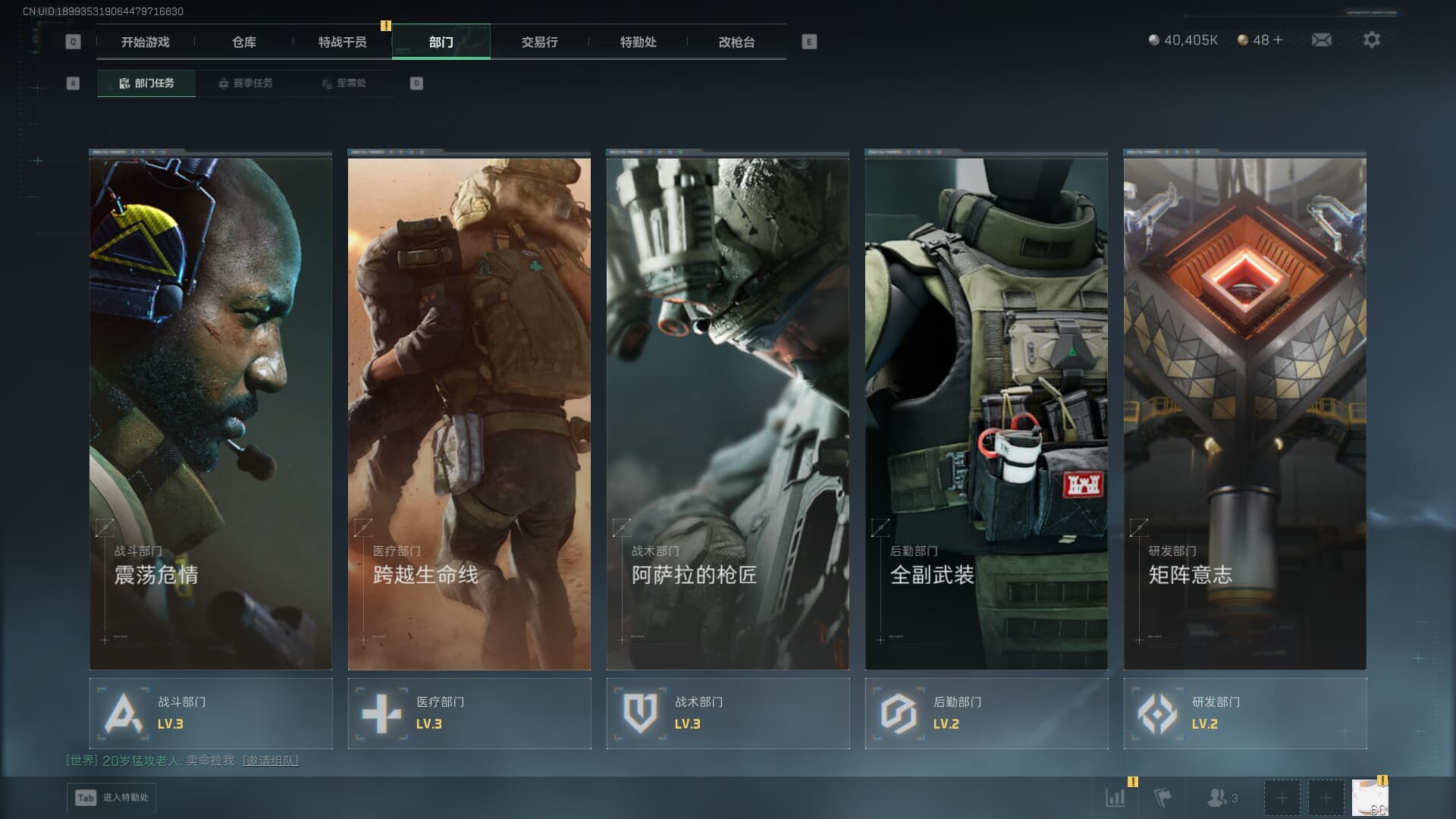Viewport: 1456px width, 819px height.
Task: Click the first empty teammate plus slot
Action: click(x=1282, y=798)
